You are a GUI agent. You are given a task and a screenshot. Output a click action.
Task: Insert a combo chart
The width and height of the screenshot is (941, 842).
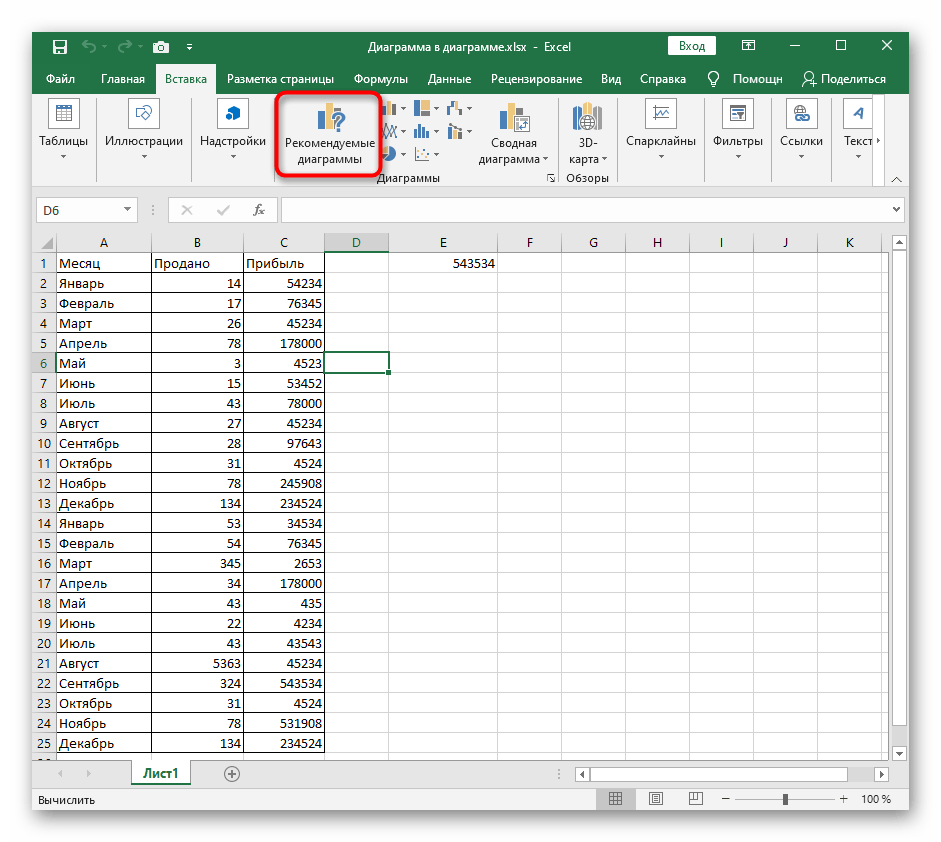(460, 131)
